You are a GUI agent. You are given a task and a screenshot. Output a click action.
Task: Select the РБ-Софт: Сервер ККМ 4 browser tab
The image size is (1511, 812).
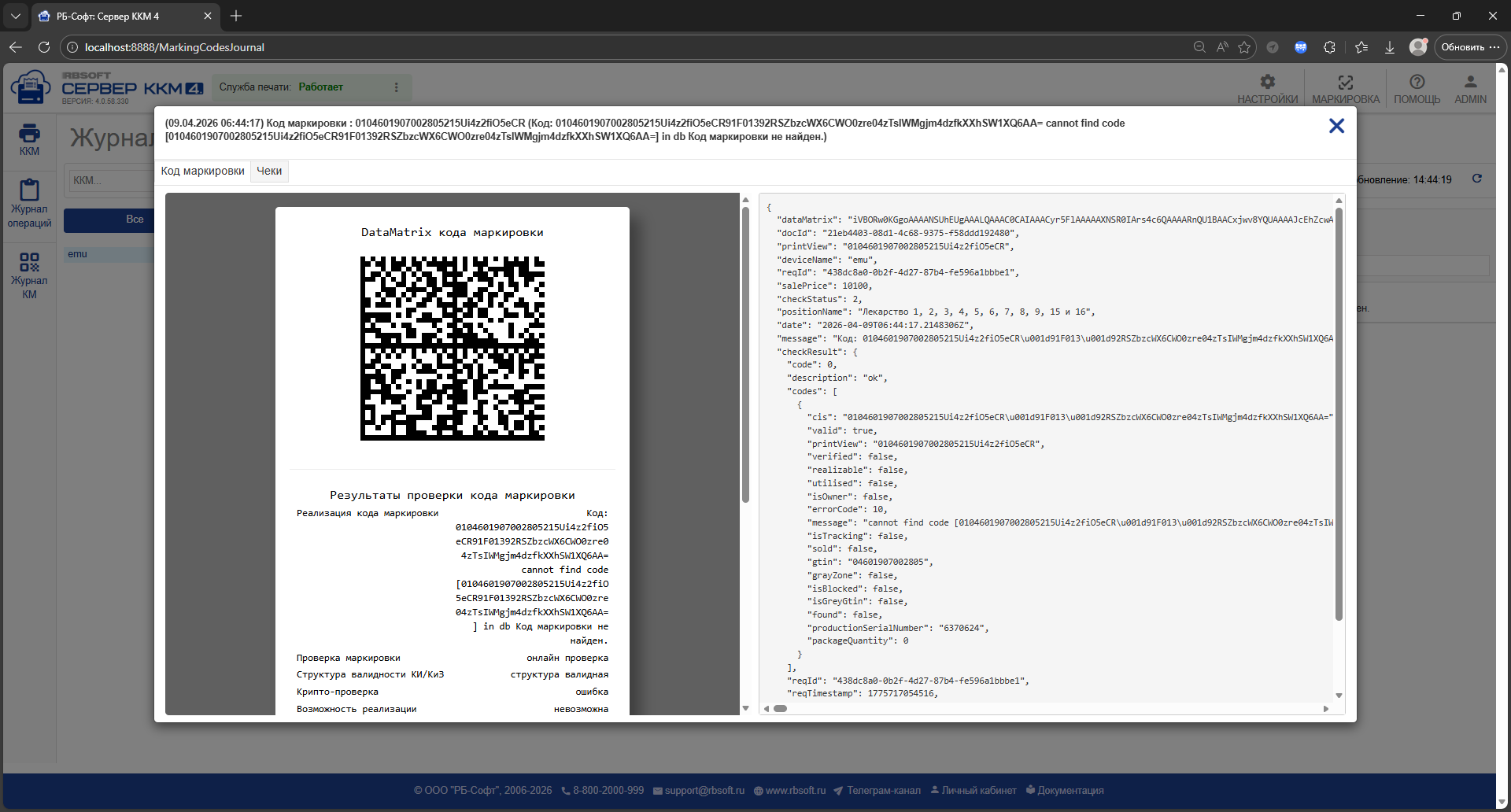pyautogui.click(x=126, y=16)
